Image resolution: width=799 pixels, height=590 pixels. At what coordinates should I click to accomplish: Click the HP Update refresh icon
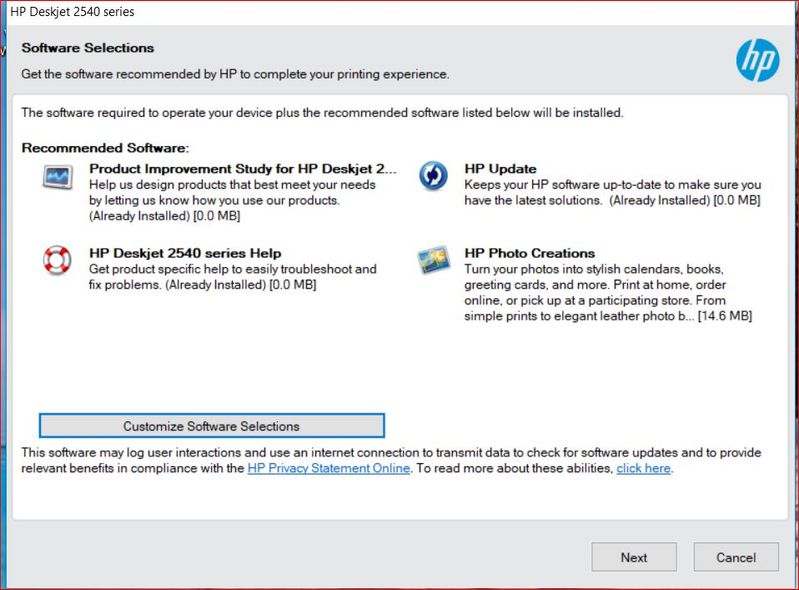(434, 176)
